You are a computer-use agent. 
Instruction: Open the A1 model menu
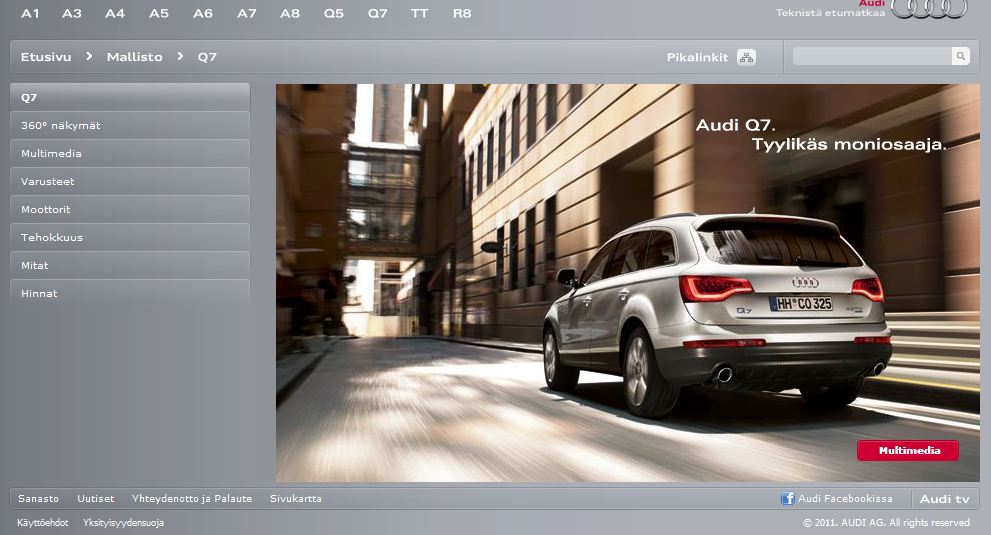(x=30, y=14)
